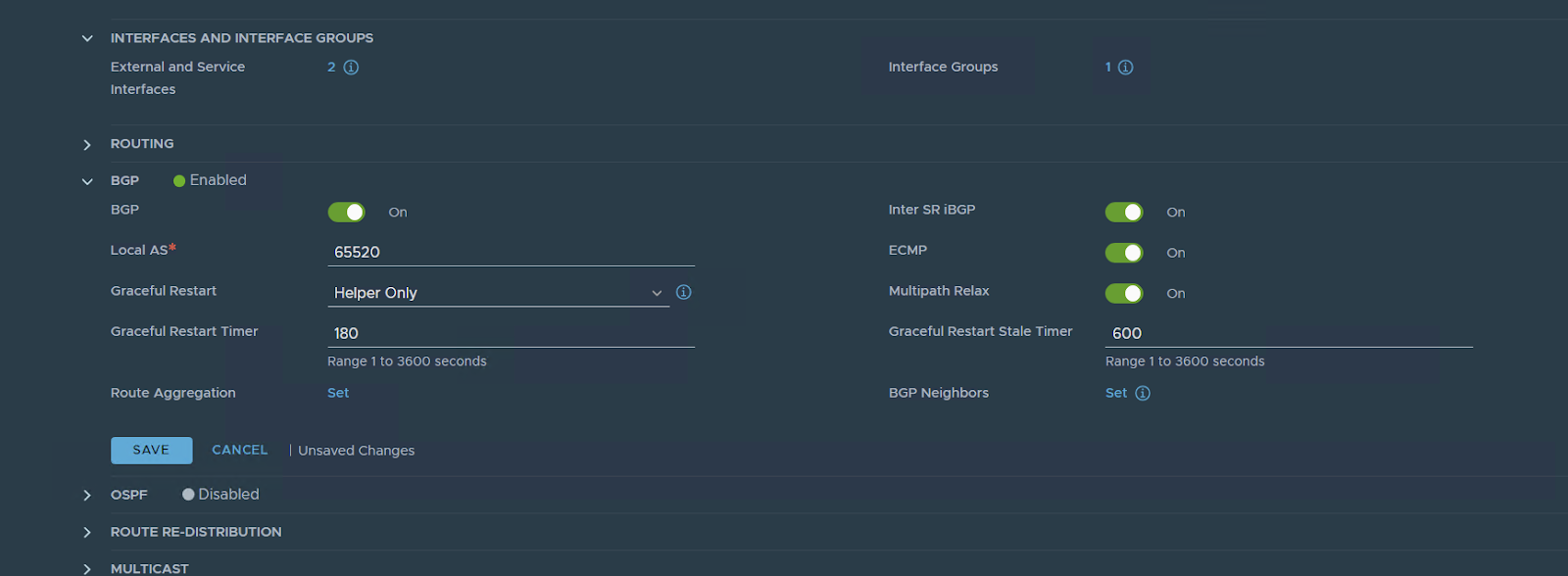Expand the Multicast section
This screenshot has width=1568, height=576.
(87, 568)
